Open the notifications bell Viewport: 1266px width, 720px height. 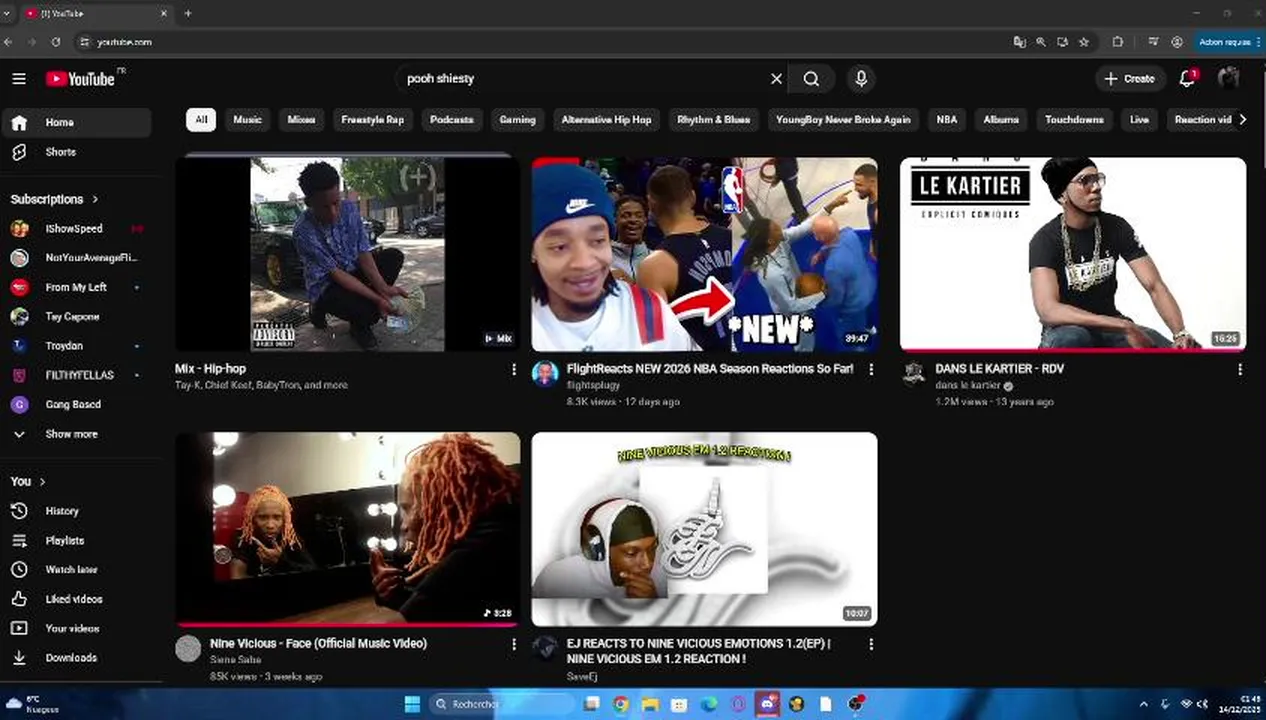point(1187,78)
